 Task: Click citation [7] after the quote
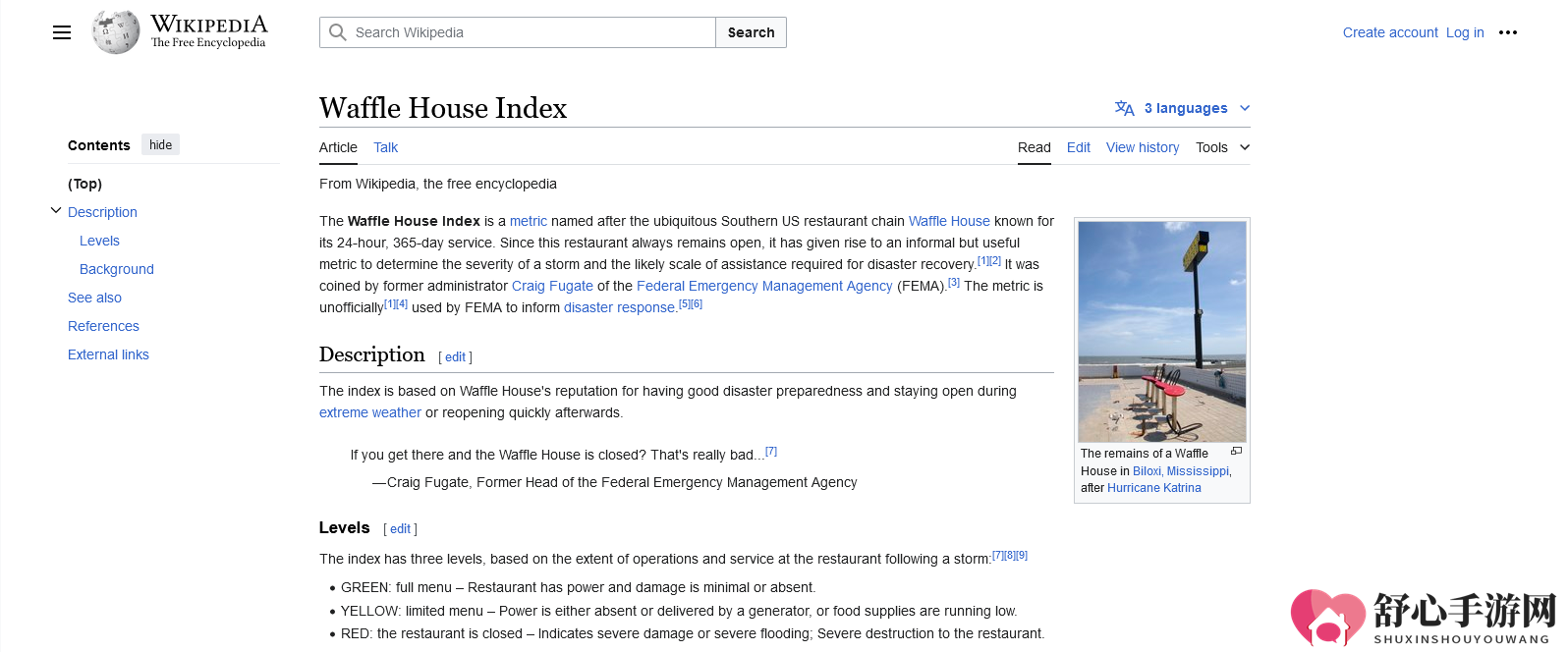coord(771,452)
